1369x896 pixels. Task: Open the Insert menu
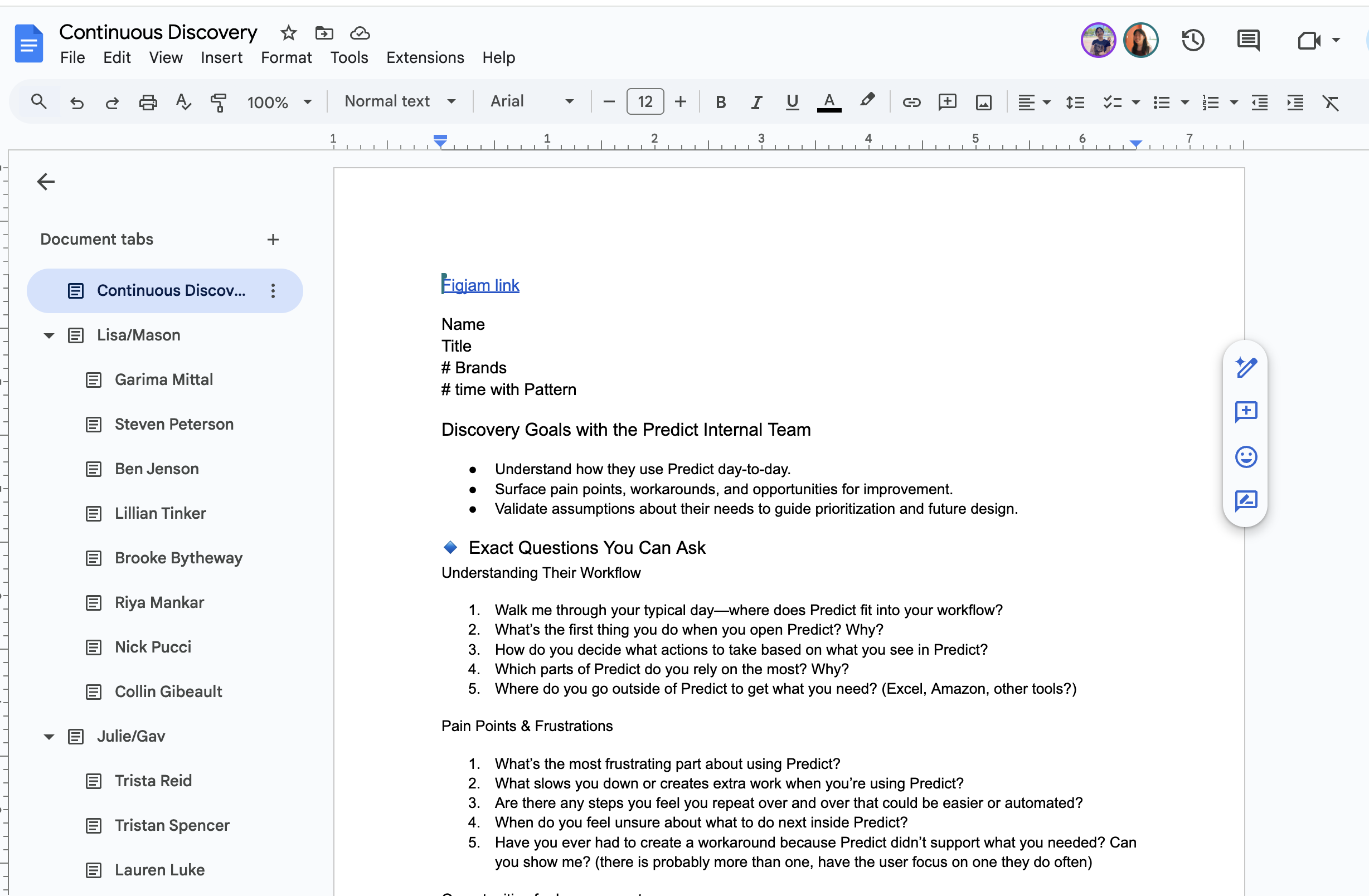[x=221, y=57]
